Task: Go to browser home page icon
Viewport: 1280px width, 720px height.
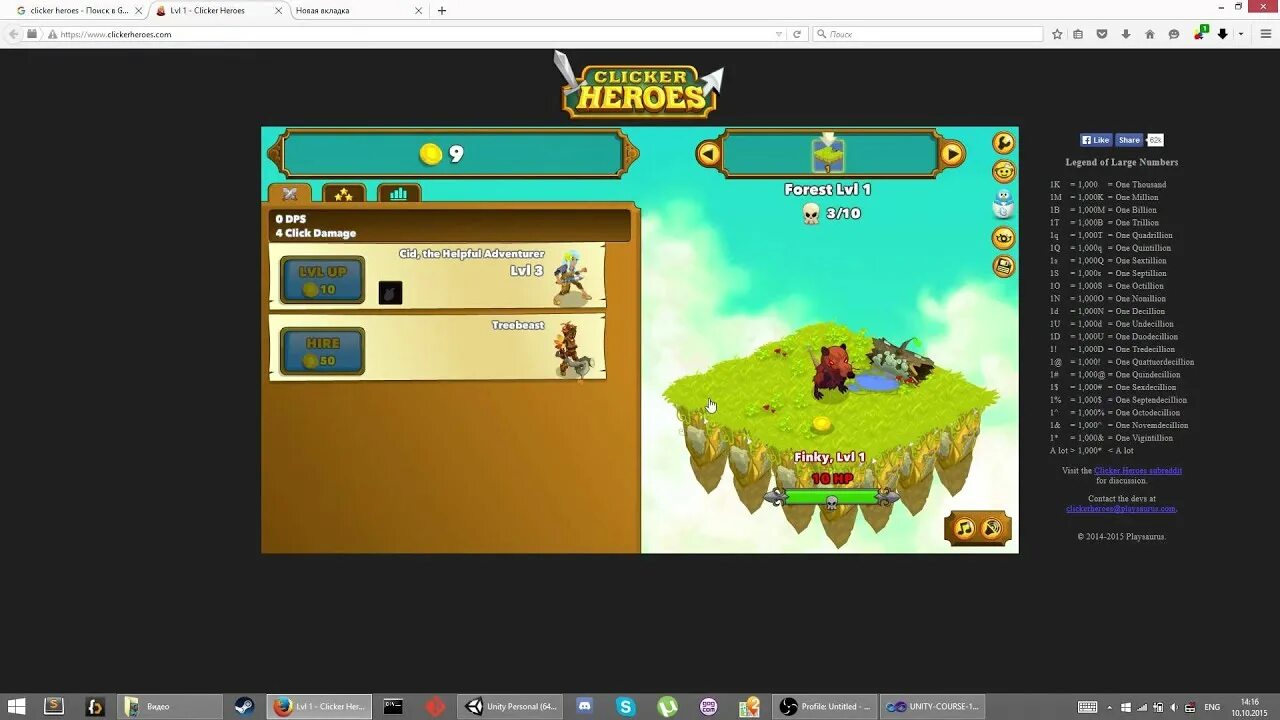Action: 1150,34
